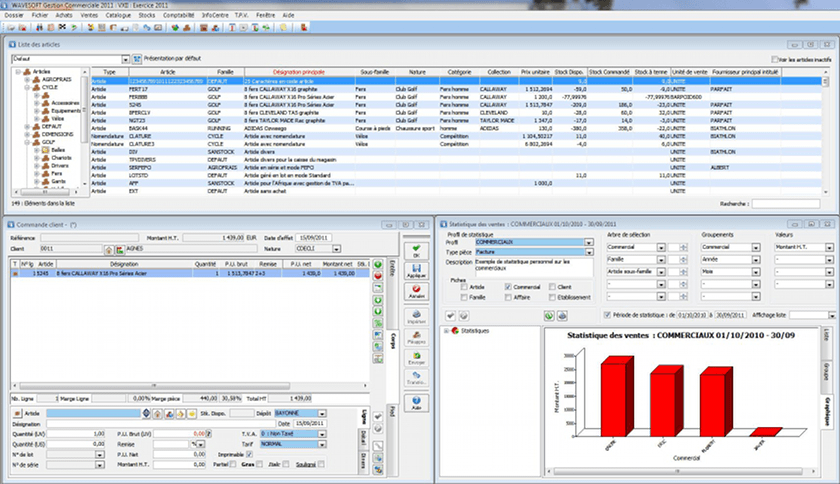The height and width of the screenshot is (484, 840).
Task: Sort by Prix unitaire column header
Action: (535, 72)
